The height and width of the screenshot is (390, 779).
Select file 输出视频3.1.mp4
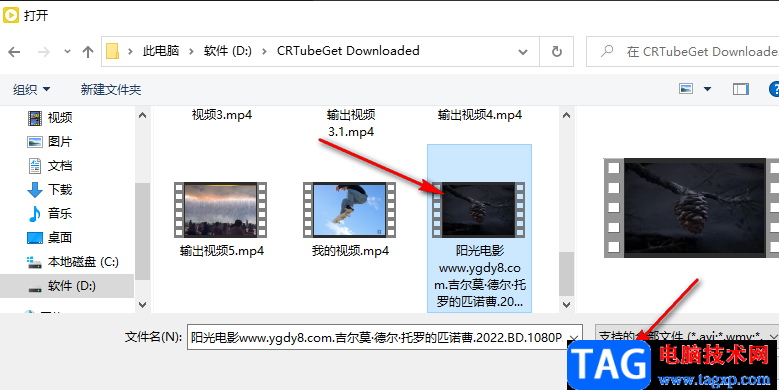[351, 123]
